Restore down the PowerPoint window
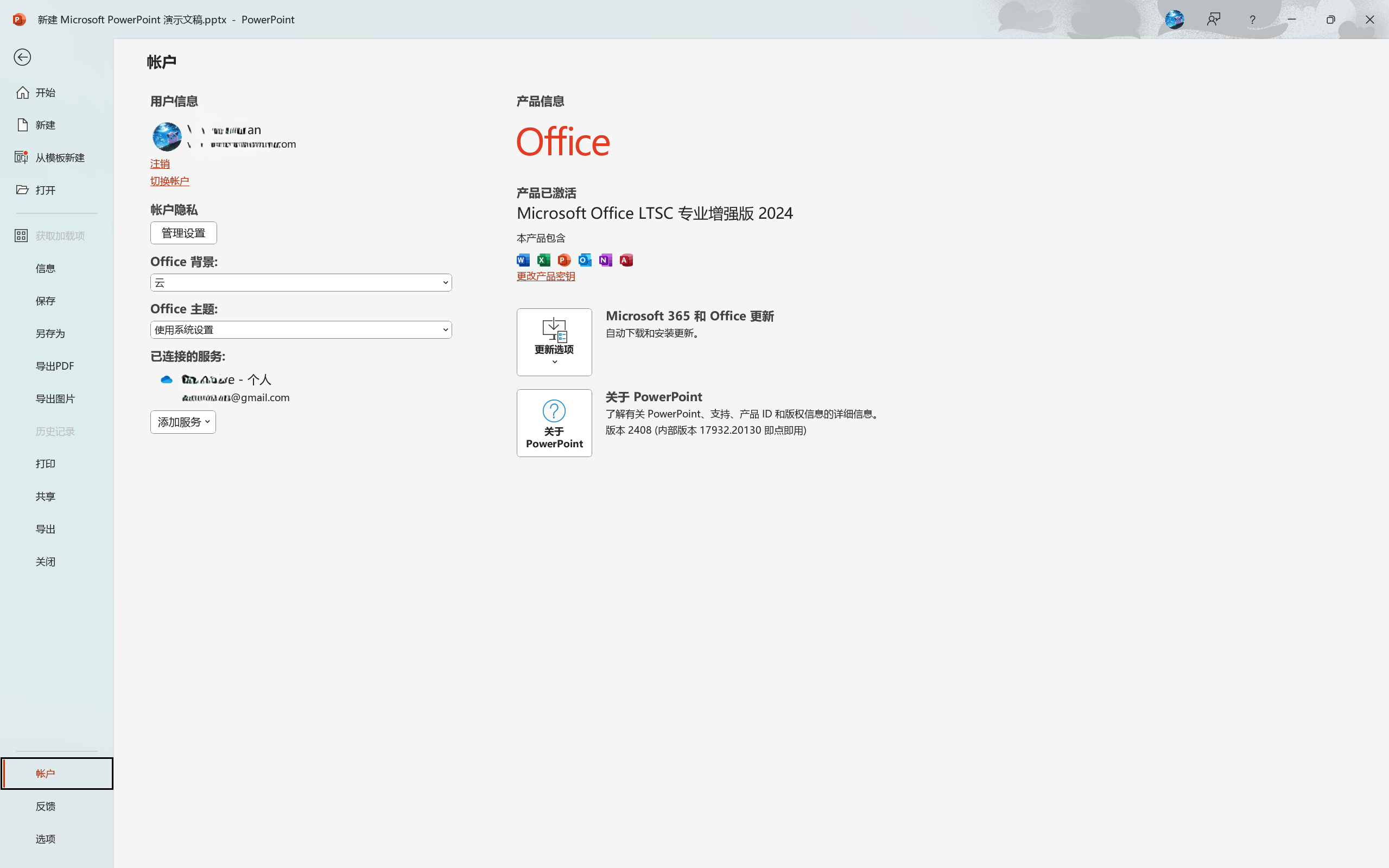 pyautogui.click(x=1330, y=20)
